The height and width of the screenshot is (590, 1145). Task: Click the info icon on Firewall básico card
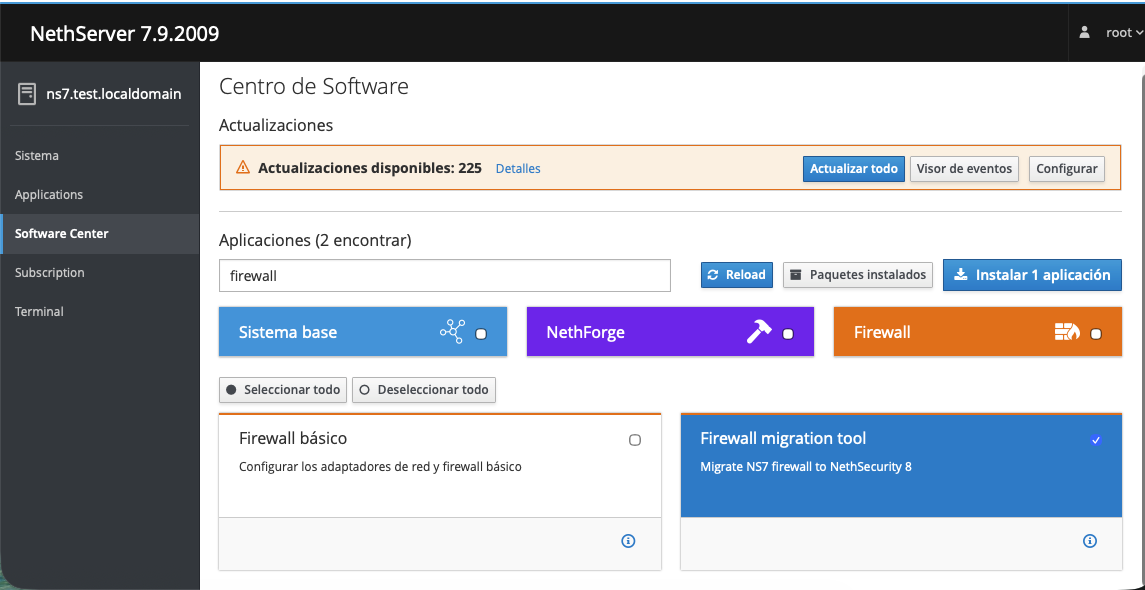pyautogui.click(x=628, y=541)
